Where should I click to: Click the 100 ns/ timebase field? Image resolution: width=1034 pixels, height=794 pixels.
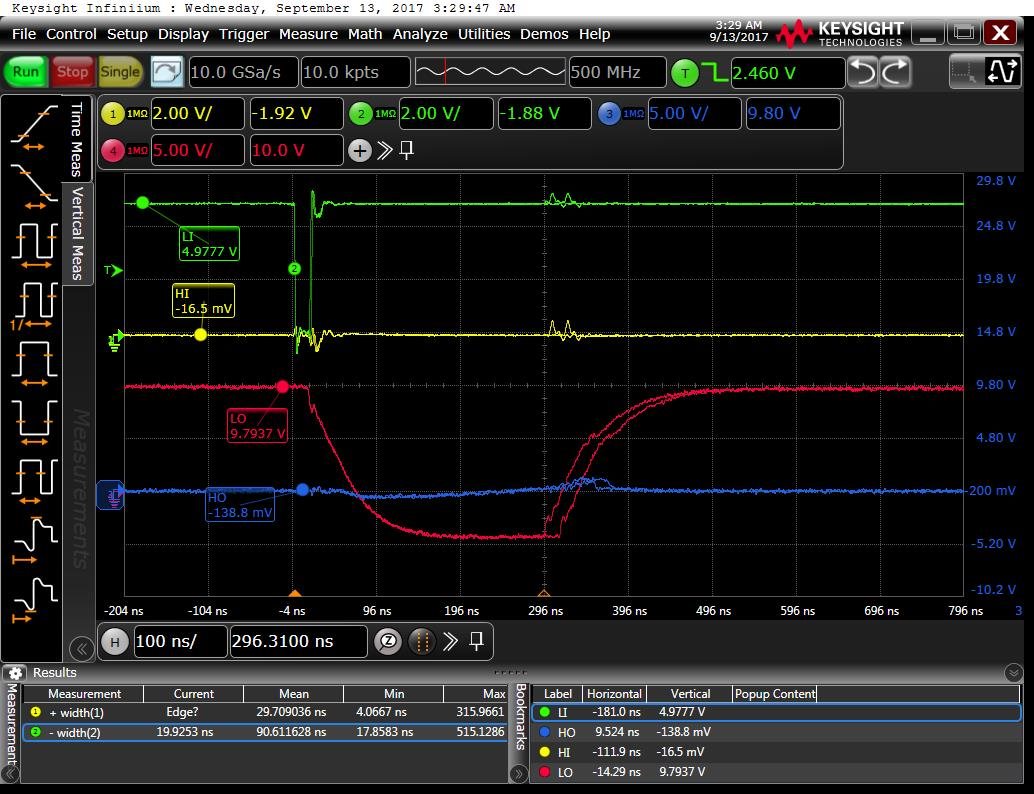(x=180, y=642)
